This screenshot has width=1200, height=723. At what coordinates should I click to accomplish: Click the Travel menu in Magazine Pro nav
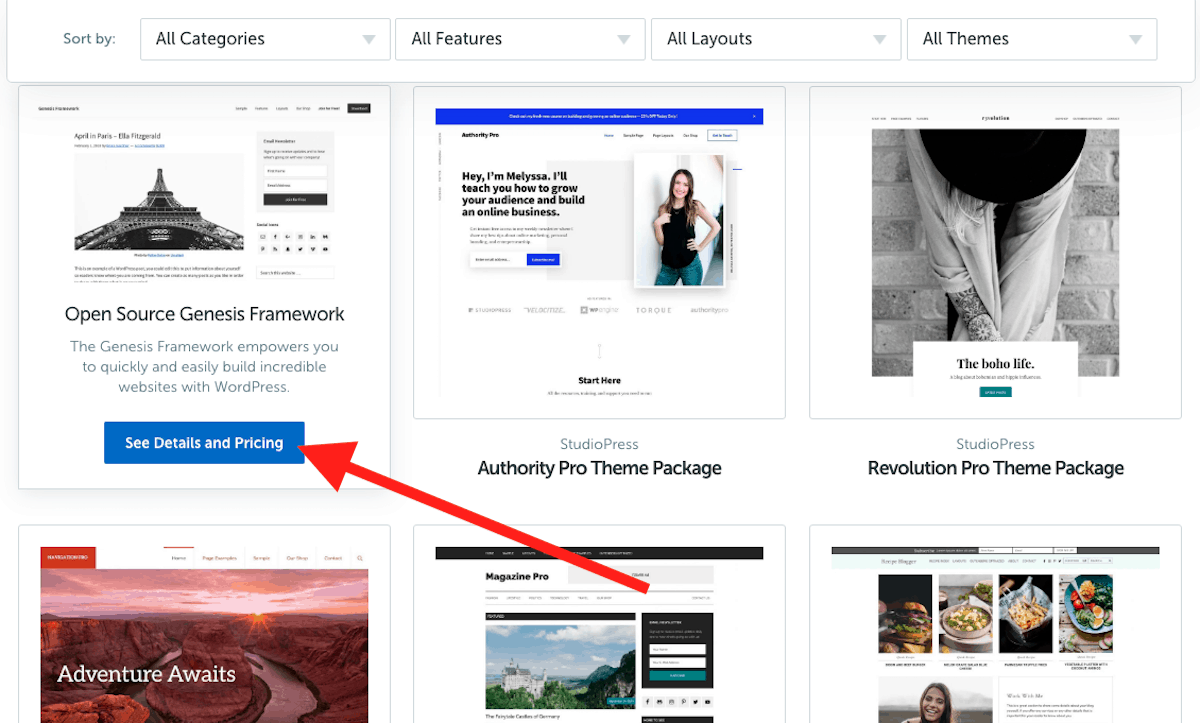pos(583,596)
